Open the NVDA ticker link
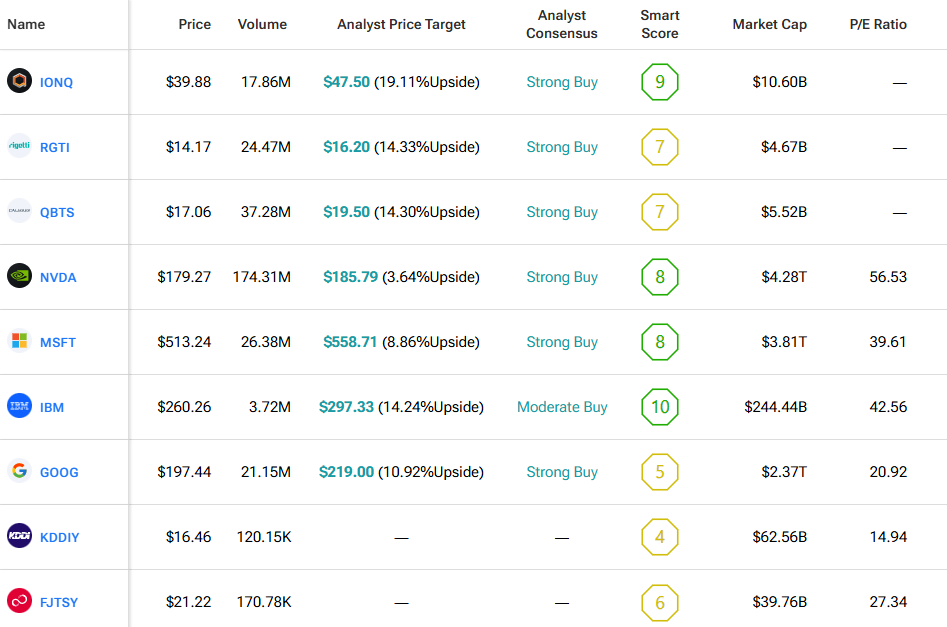The image size is (947, 627). 58,277
